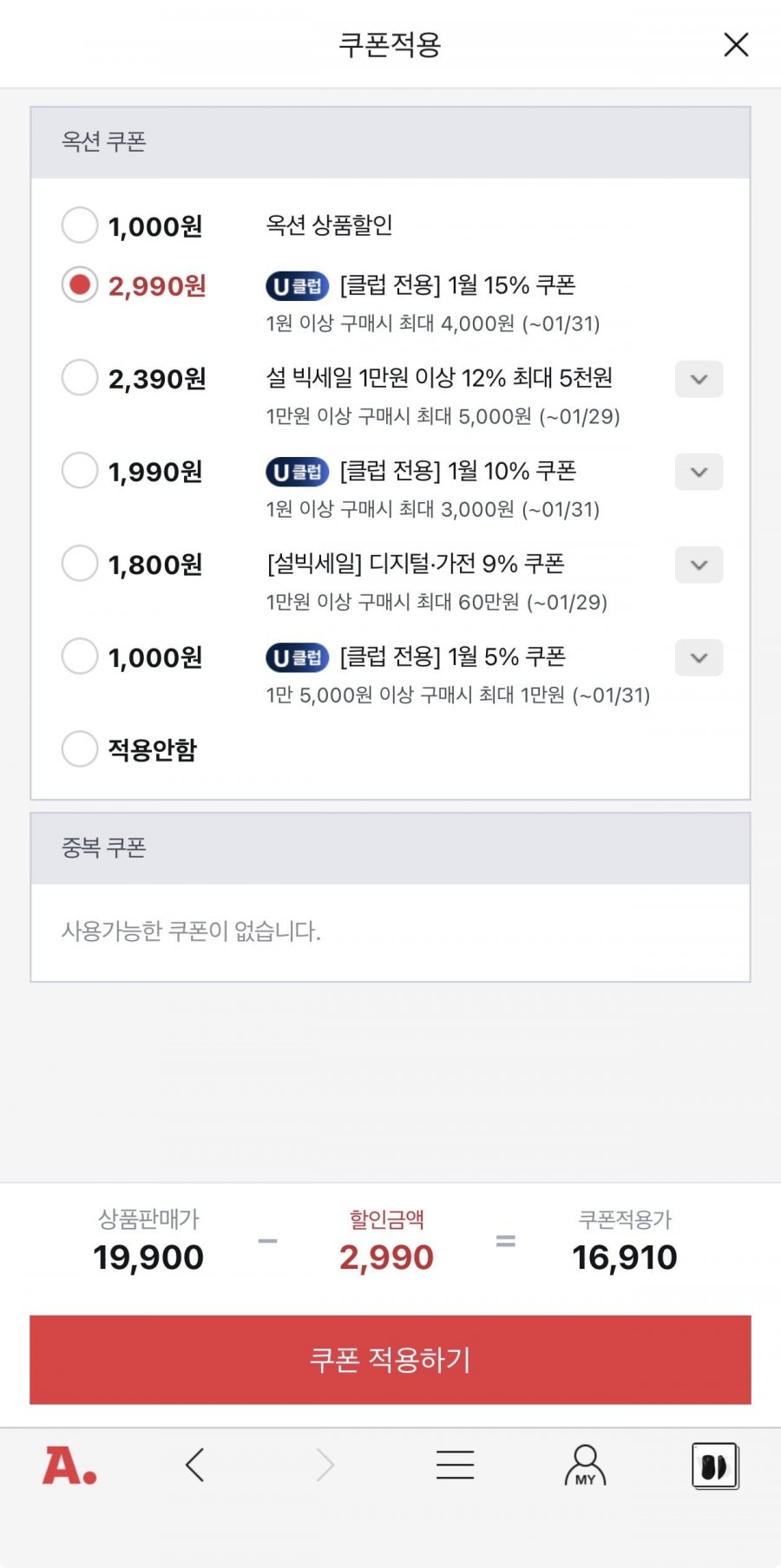This screenshot has height=1568, width=781.
Task: Expand 클럽 전용 1월 10% coupon details
Action: pyautogui.click(x=699, y=472)
